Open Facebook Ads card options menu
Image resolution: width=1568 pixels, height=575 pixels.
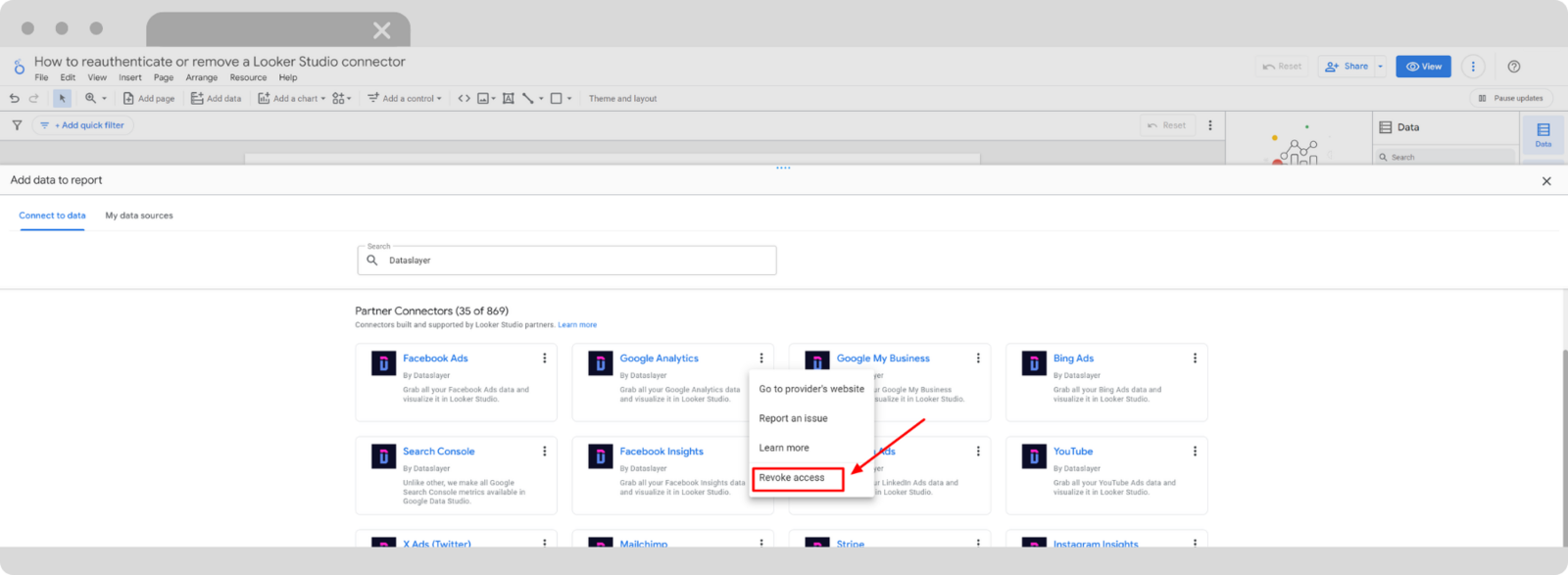pos(545,359)
